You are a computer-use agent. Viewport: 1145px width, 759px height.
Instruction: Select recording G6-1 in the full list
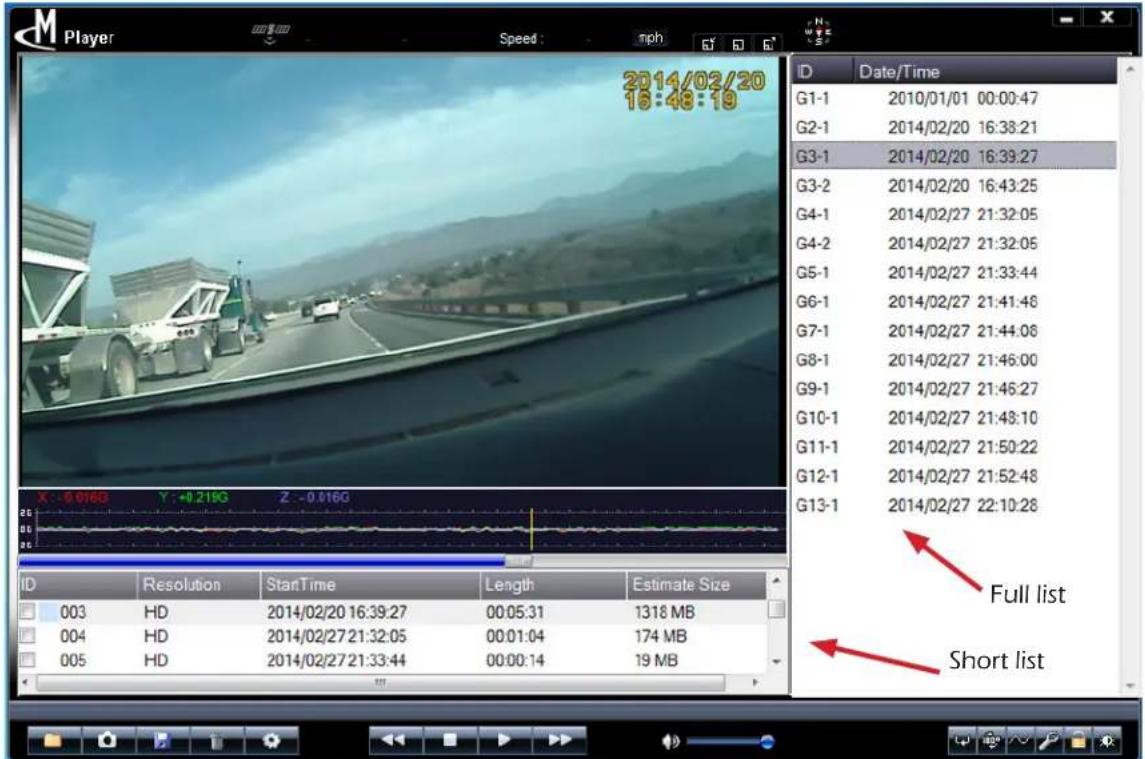click(x=954, y=302)
